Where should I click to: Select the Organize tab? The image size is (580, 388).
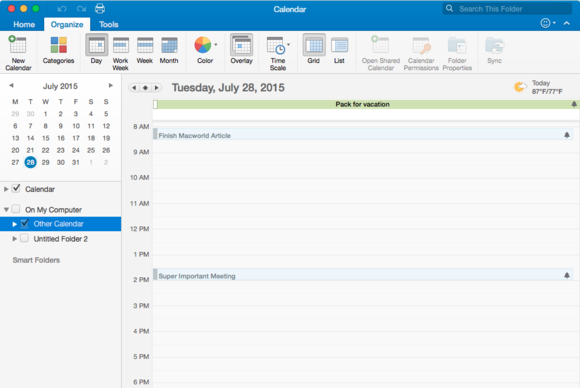click(67, 24)
